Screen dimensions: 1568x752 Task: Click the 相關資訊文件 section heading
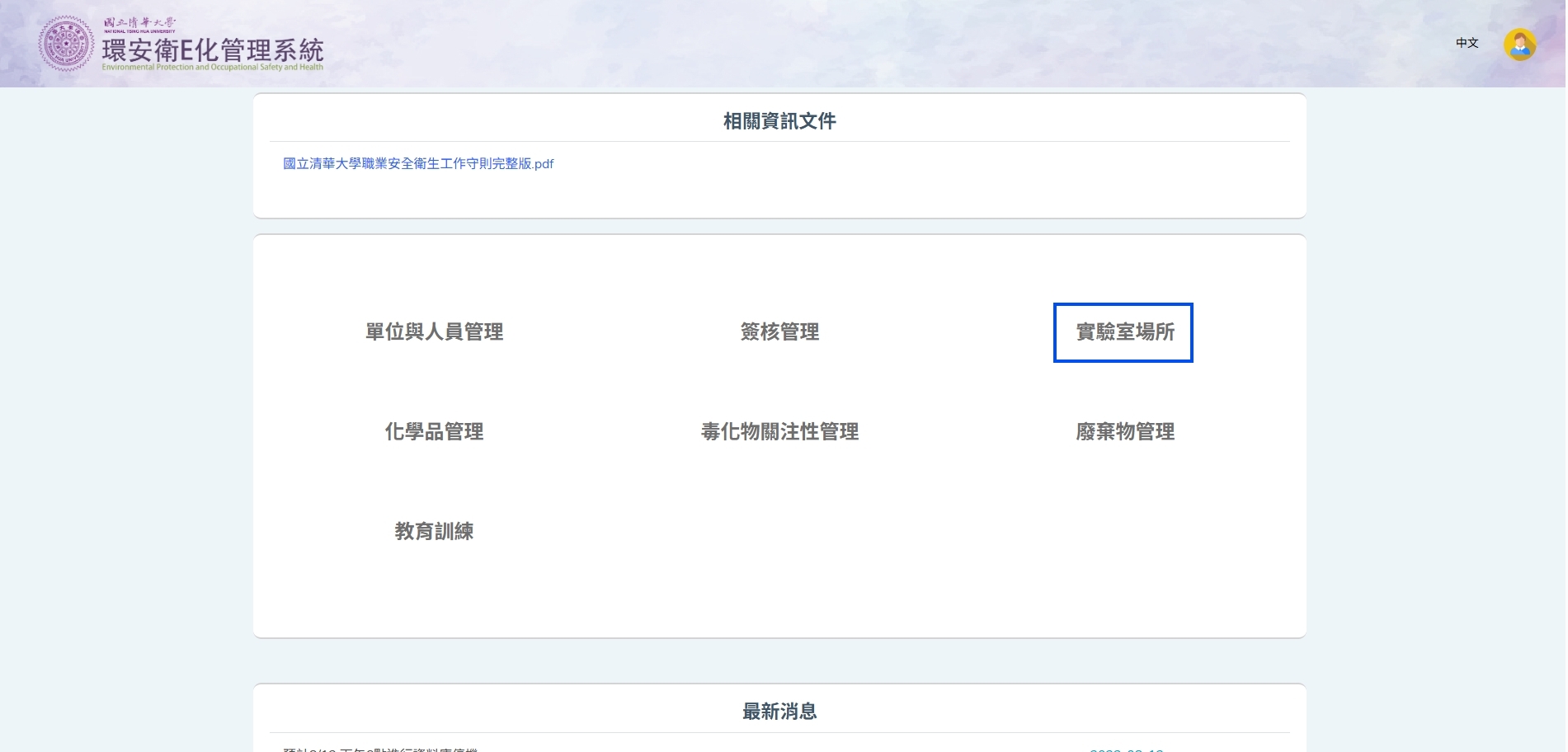(779, 121)
